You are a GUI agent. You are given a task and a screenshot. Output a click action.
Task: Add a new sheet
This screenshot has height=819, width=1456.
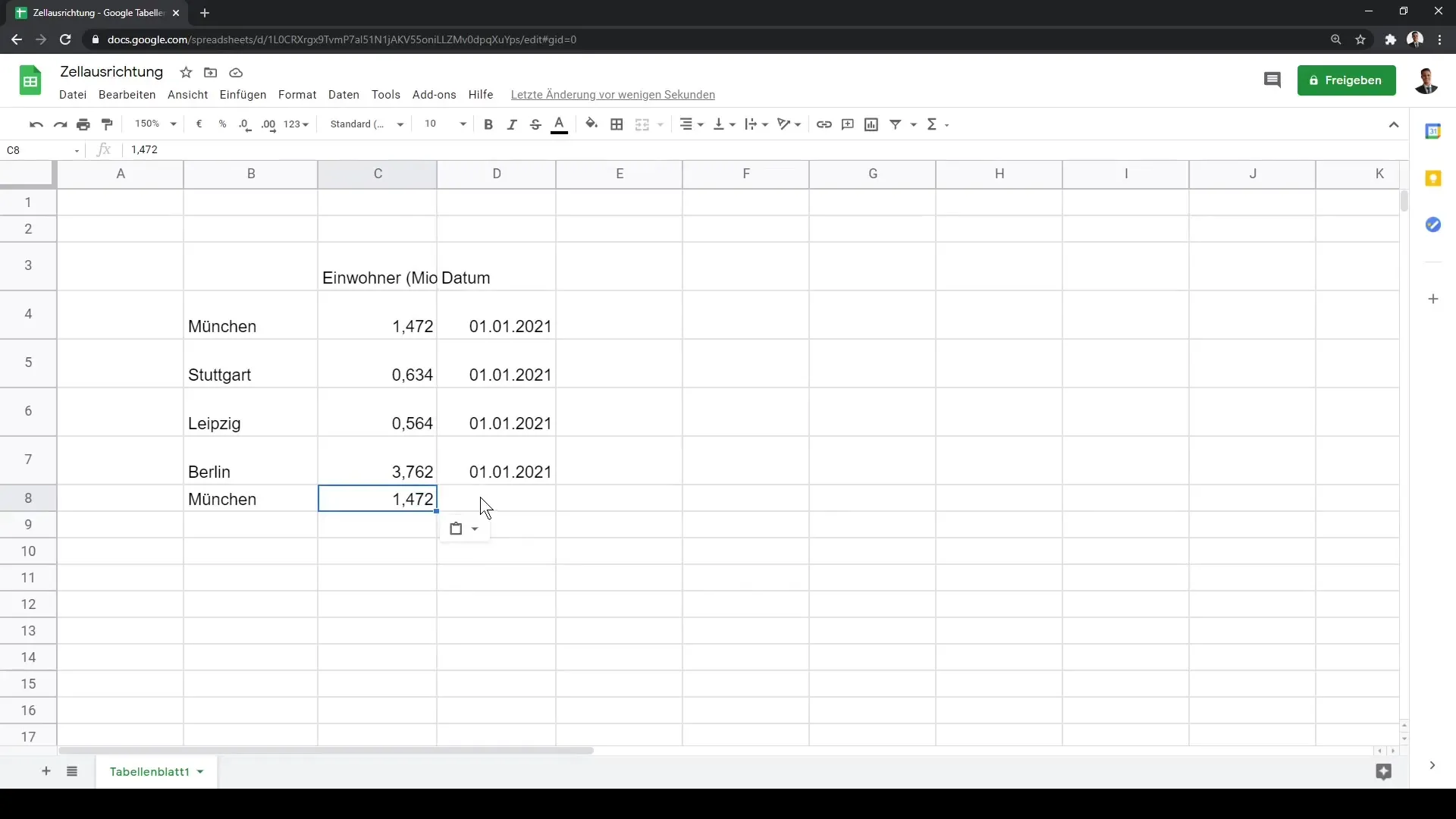click(x=46, y=771)
